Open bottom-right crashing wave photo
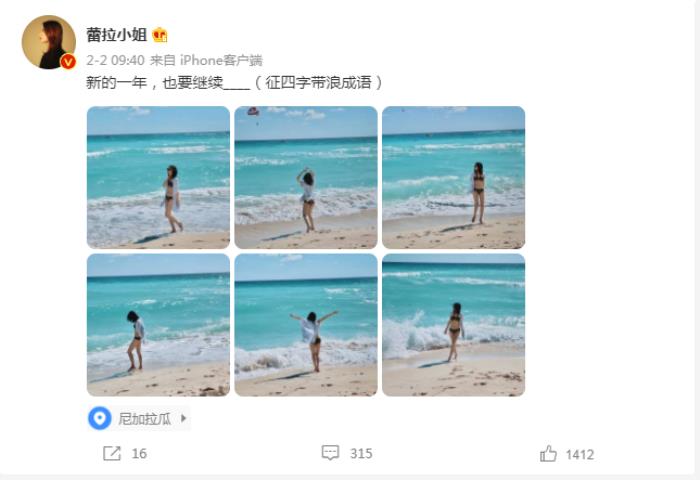 pyautogui.click(x=454, y=325)
